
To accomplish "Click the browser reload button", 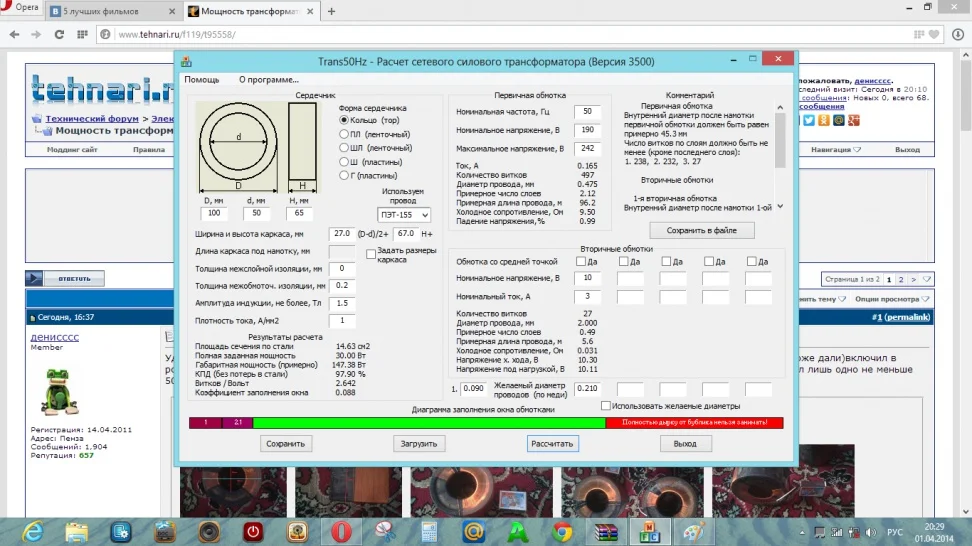I will [61, 34].
